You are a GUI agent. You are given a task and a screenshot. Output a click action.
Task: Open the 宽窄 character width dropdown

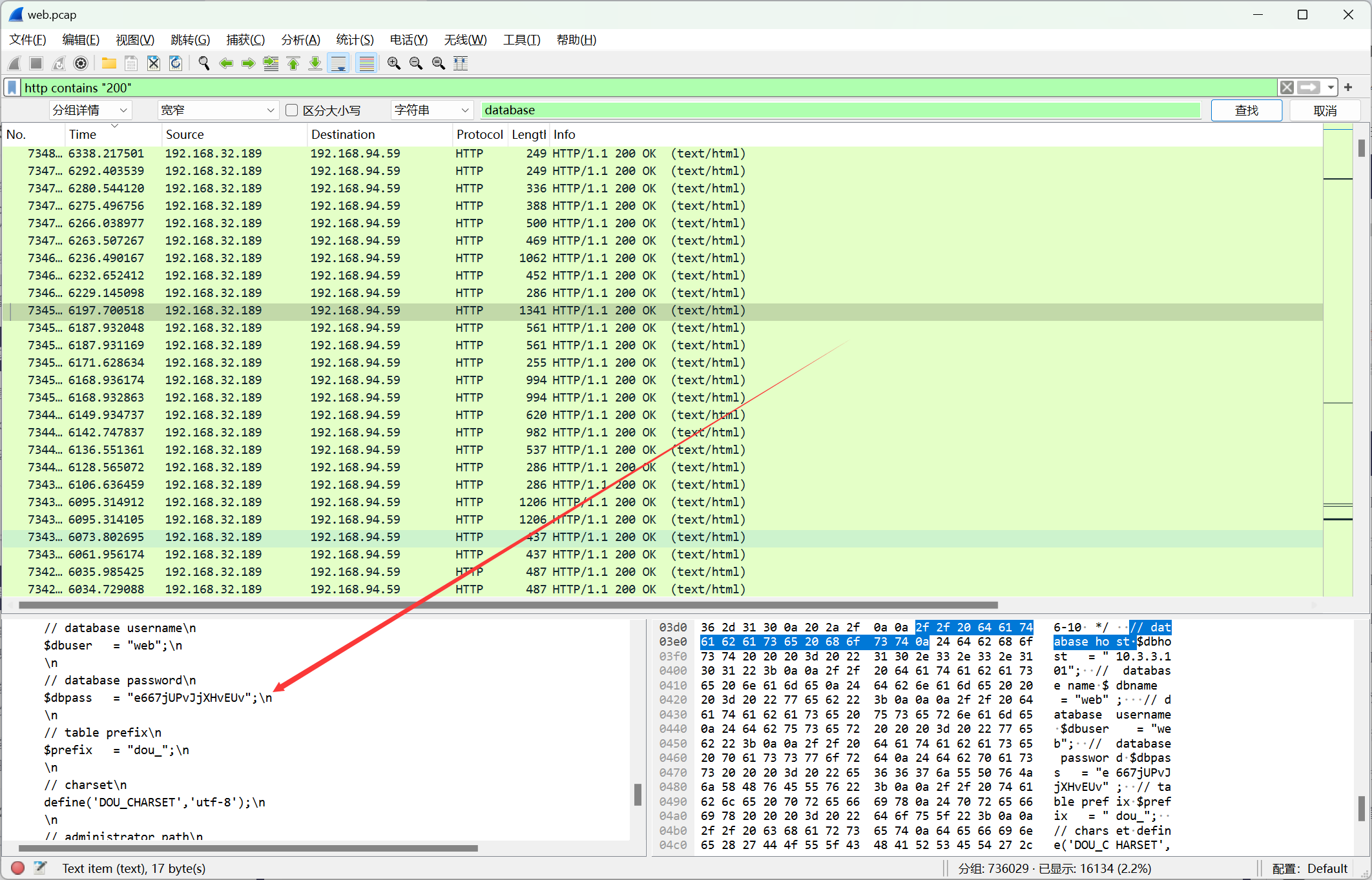(218, 110)
